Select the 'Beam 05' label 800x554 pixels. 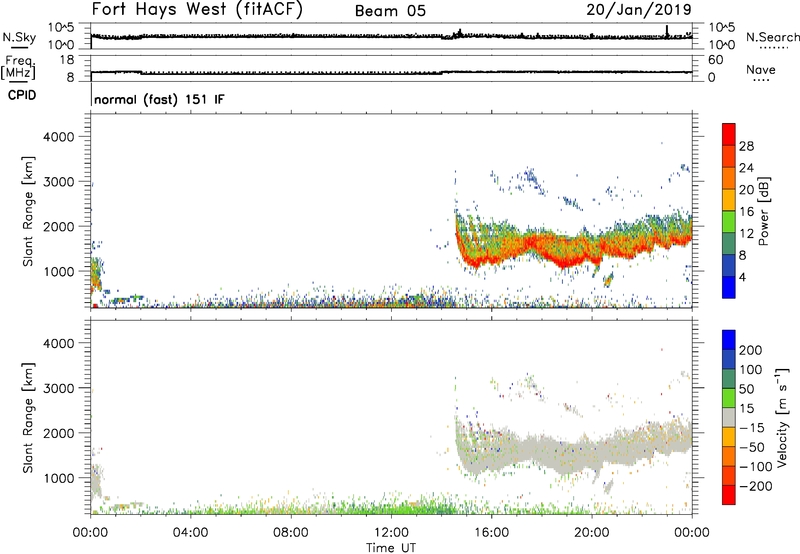tap(390, 11)
